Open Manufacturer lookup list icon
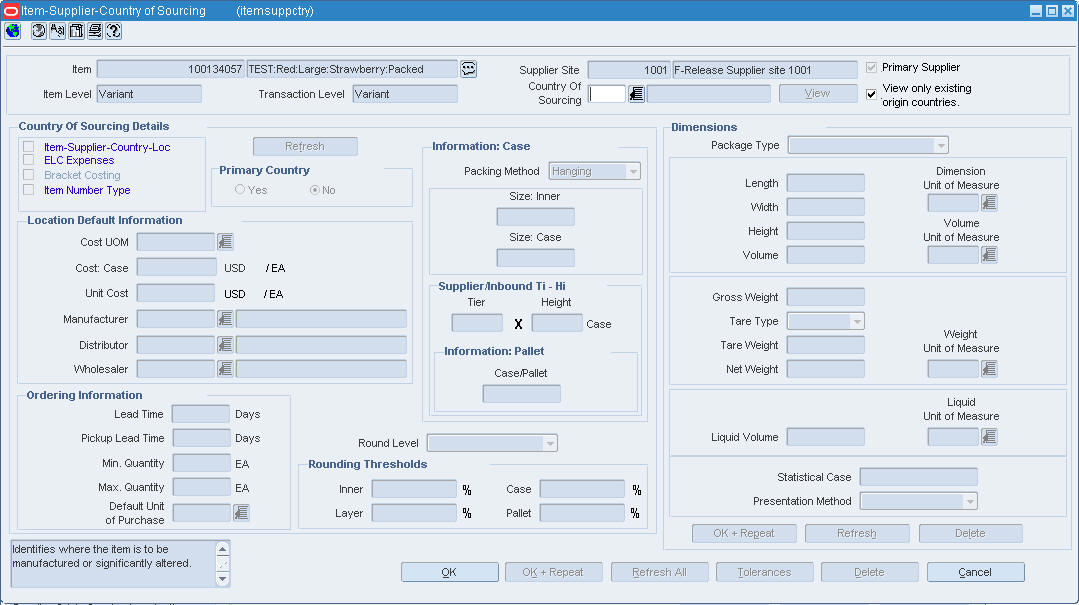The width and height of the screenshot is (1079, 605). click(225, 319)
